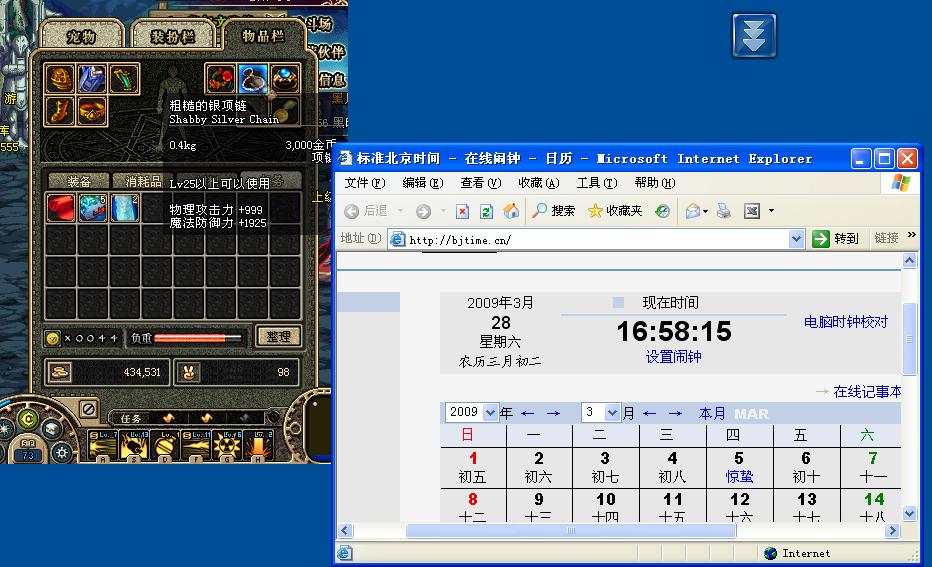Screen dimensions: 932x567
Task: Use the Lv.13 fire skill on key S
Action: tap(134, 445)
